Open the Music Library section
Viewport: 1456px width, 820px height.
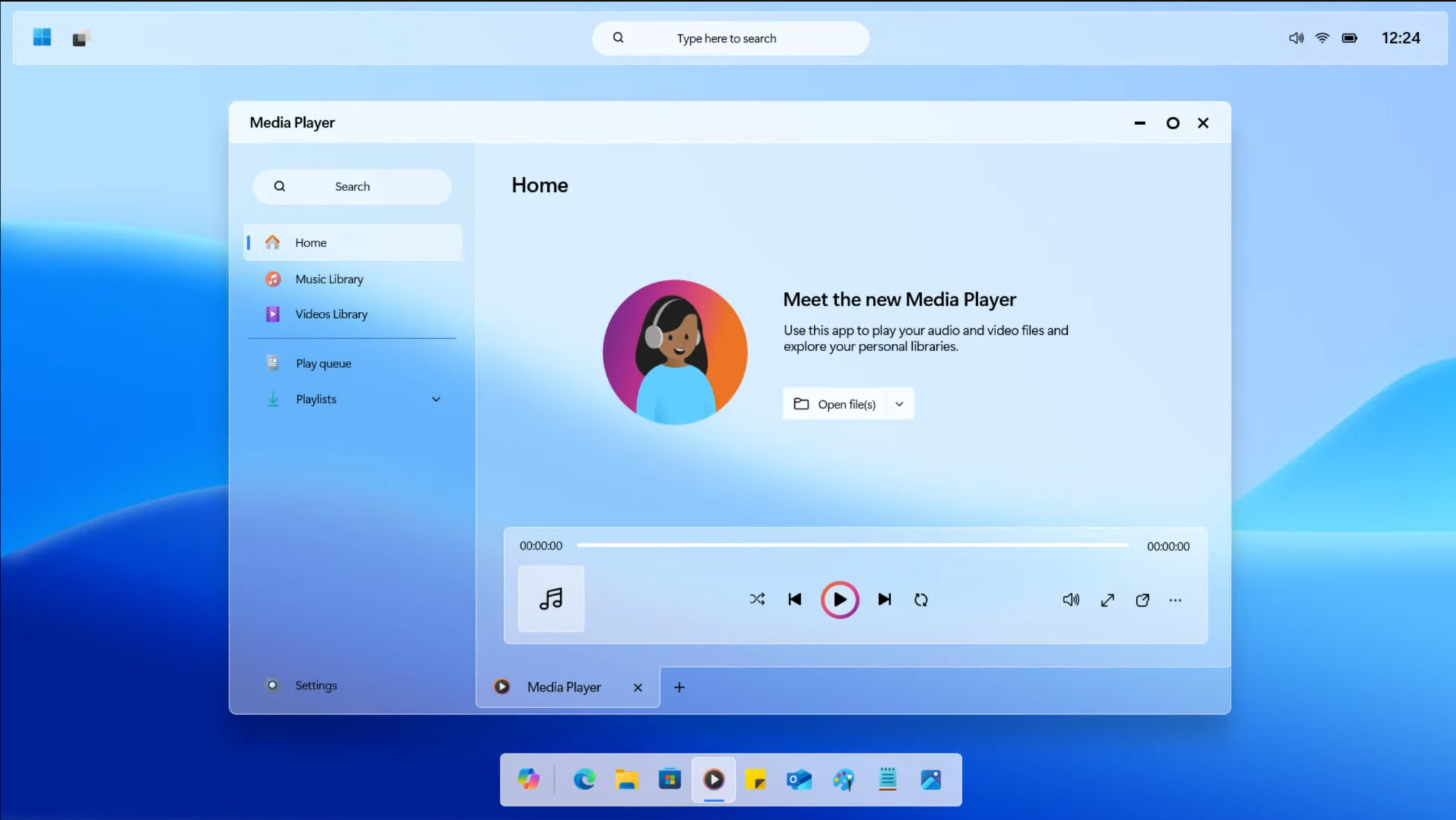coord(329,279)
